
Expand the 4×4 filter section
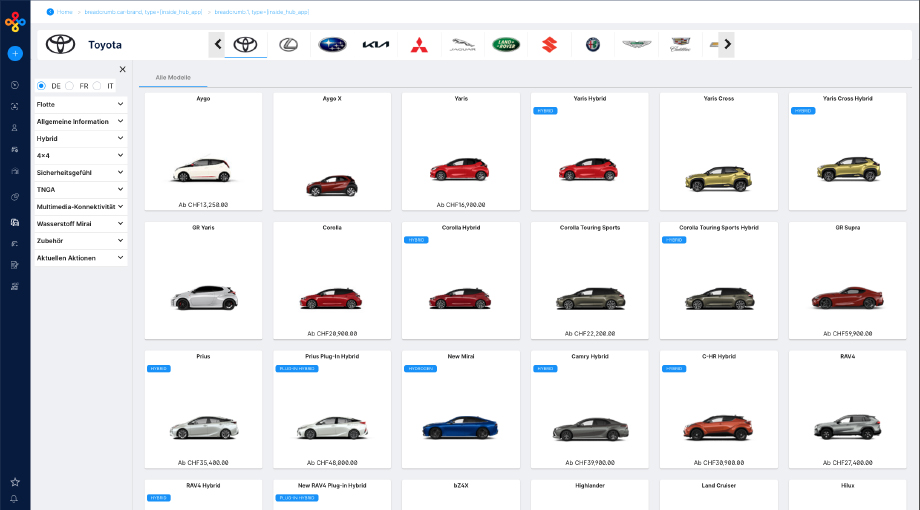point(80,156)
